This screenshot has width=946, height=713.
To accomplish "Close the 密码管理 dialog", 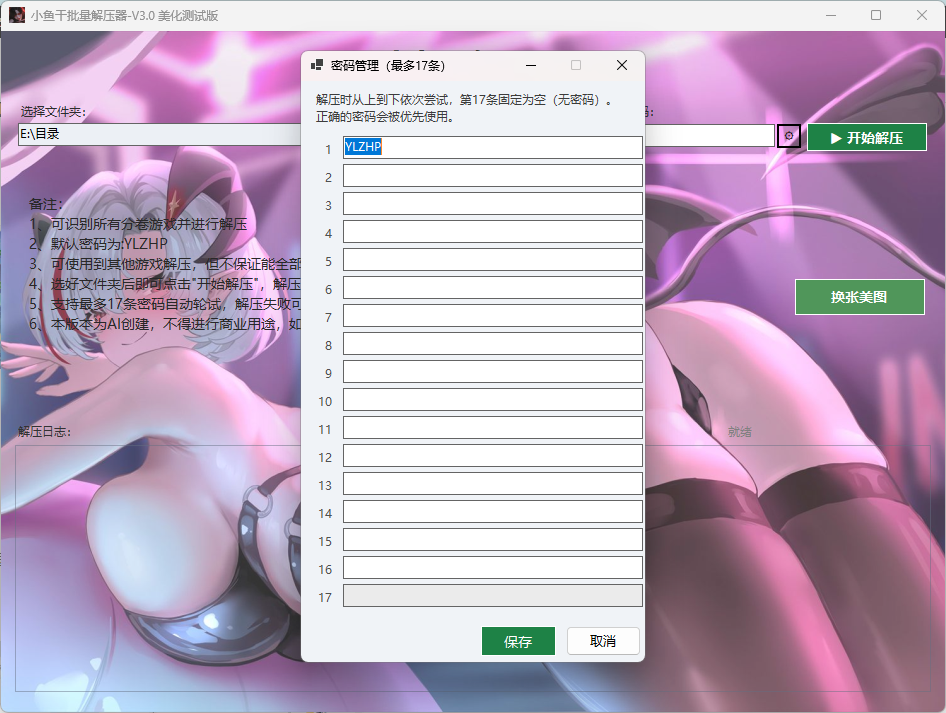I will pyautogui.click(x=622, y=65).
